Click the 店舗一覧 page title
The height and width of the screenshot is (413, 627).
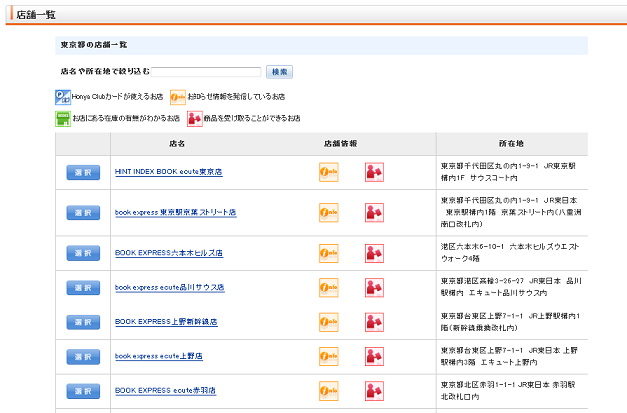coord(36,15)
